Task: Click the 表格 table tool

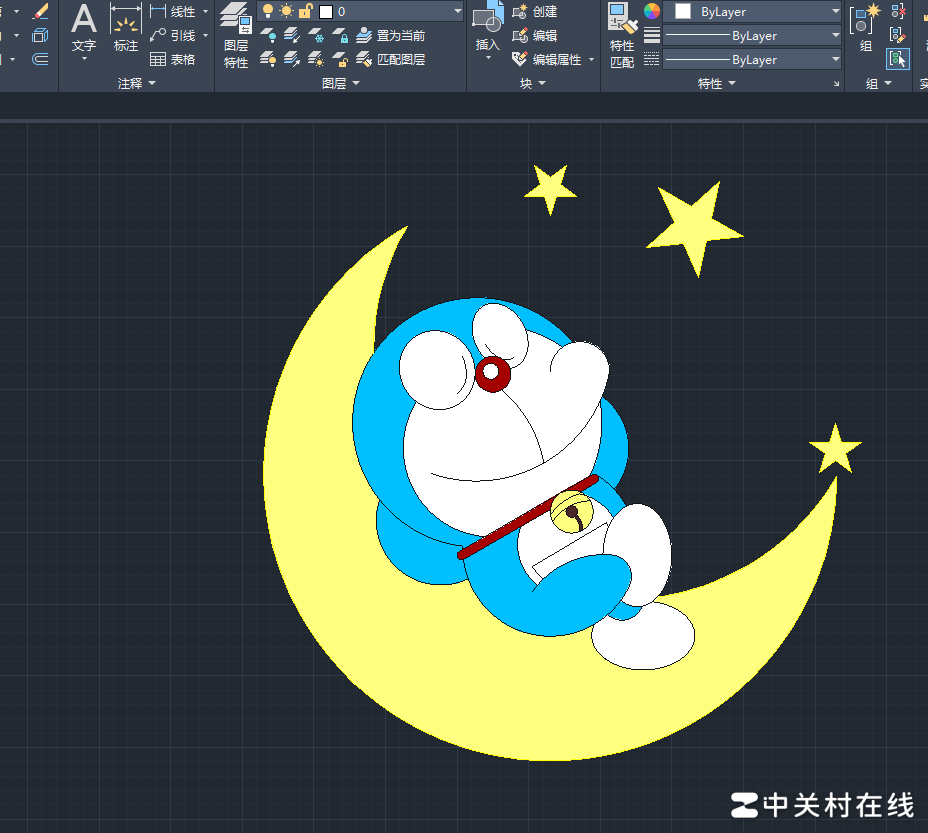Action: (172, 60)
